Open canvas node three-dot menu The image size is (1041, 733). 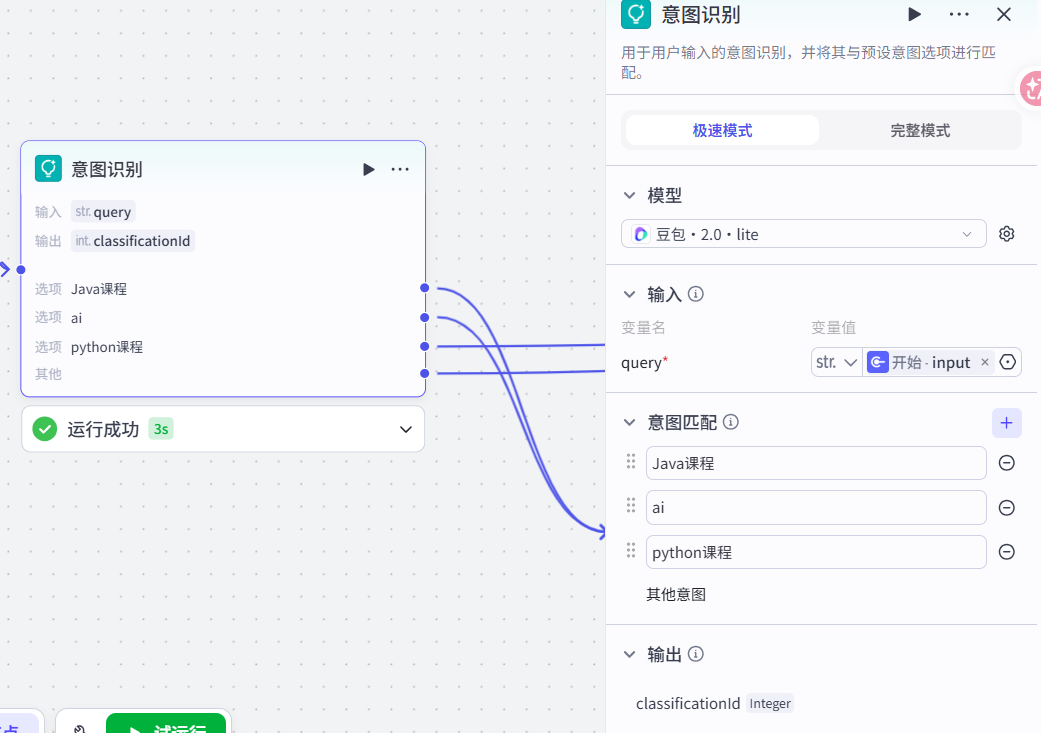tap(400, 169)
